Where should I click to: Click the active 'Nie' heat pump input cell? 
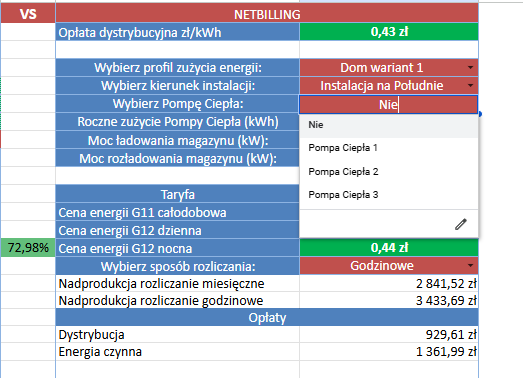point(389,104)
